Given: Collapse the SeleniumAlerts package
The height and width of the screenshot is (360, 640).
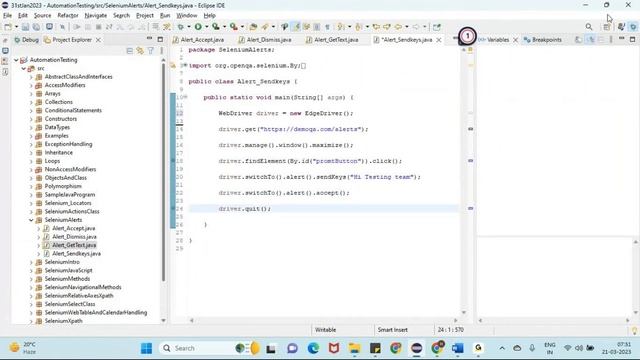Looking at the screenshot, I should [x=31, y=220].
